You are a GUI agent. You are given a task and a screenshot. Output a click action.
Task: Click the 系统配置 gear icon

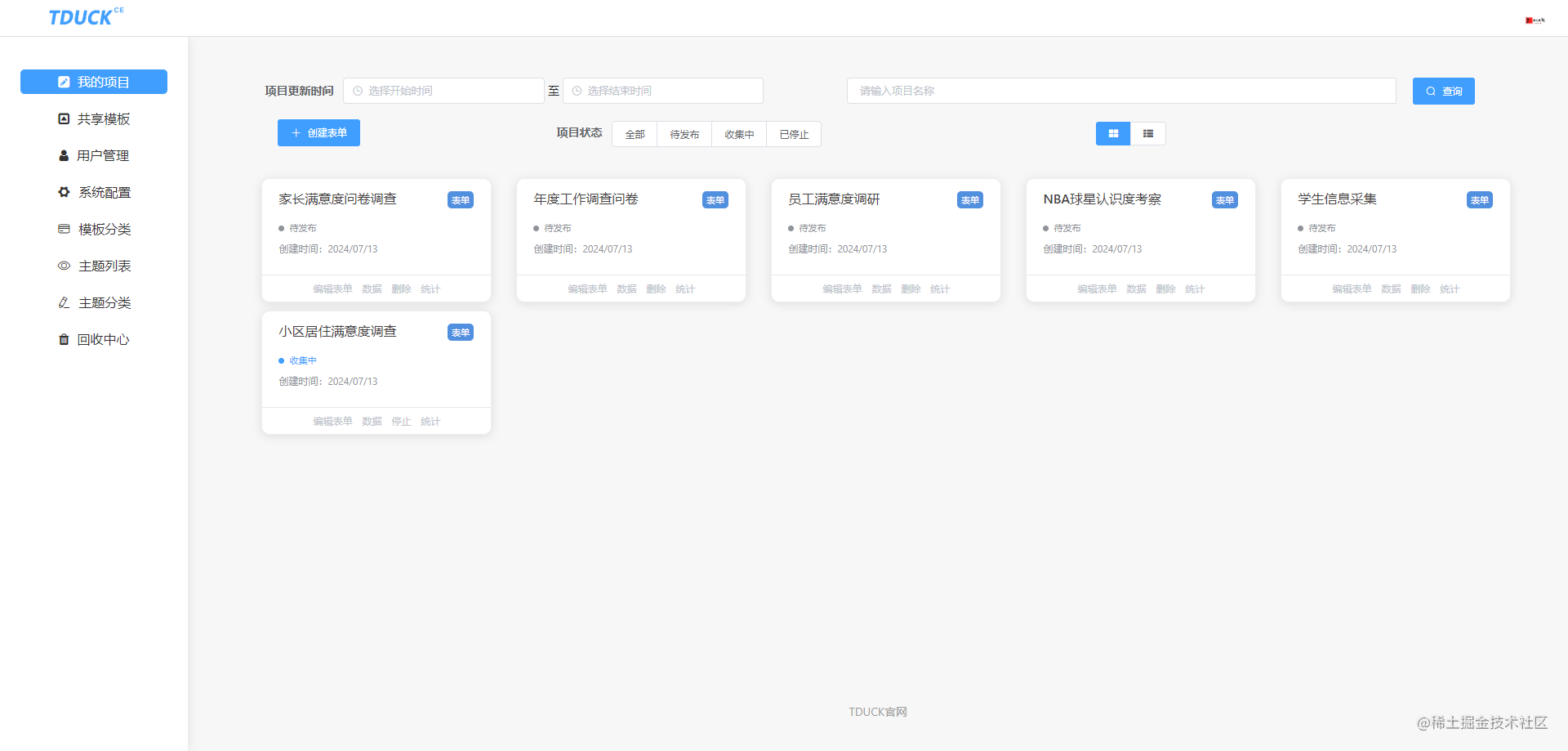[x=64, y=192]
